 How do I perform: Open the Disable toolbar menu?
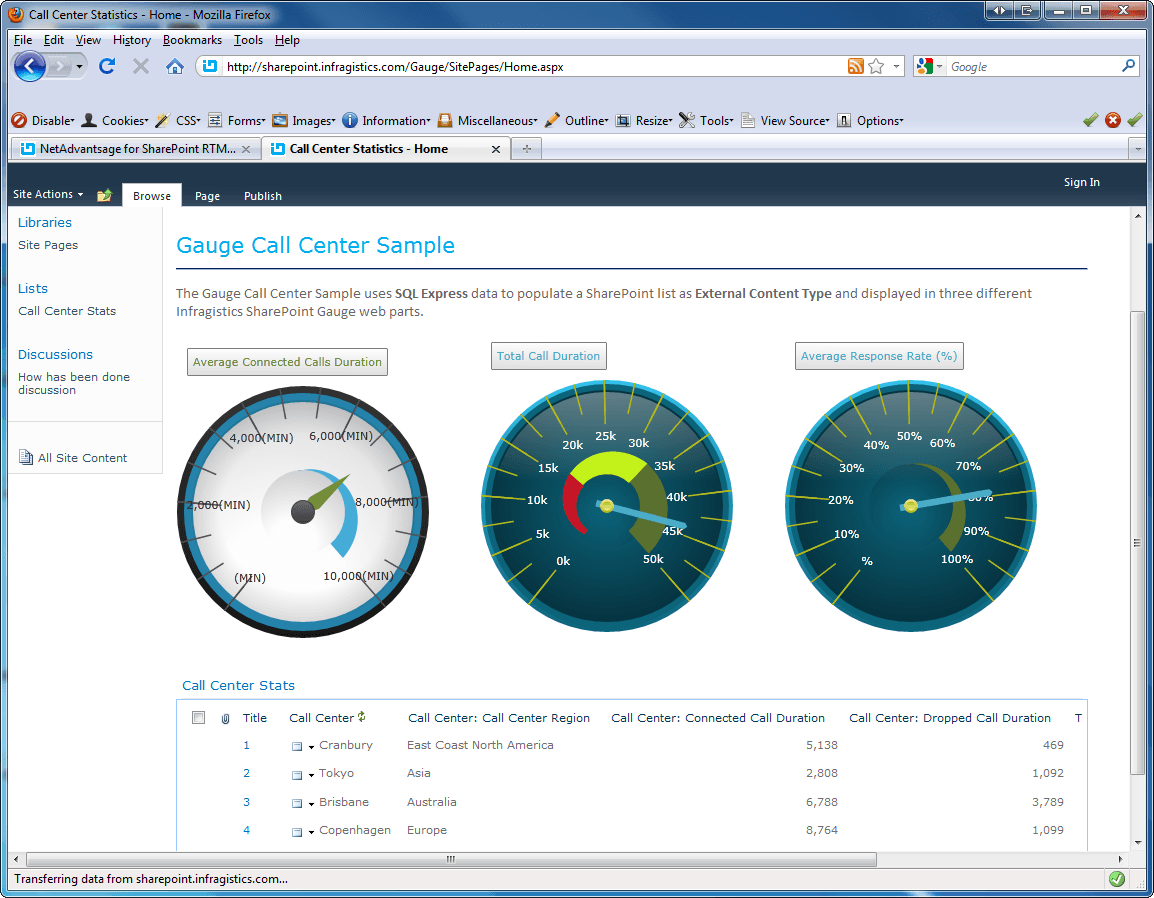click(43, 121)
